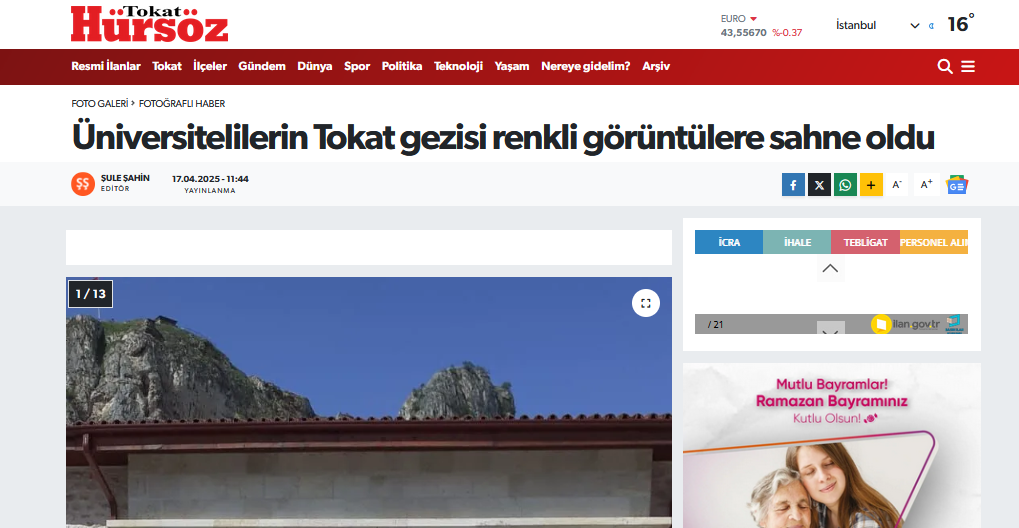
Task: Click publish date 17.04.2025 - 11:44
Action: (210, 179)
